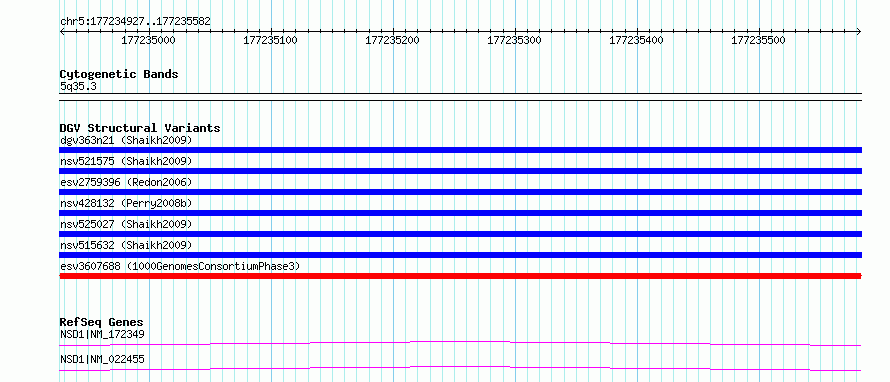Select the 177235200 ruler position label
Screen dimensions: 890x382
pos(393,40)
